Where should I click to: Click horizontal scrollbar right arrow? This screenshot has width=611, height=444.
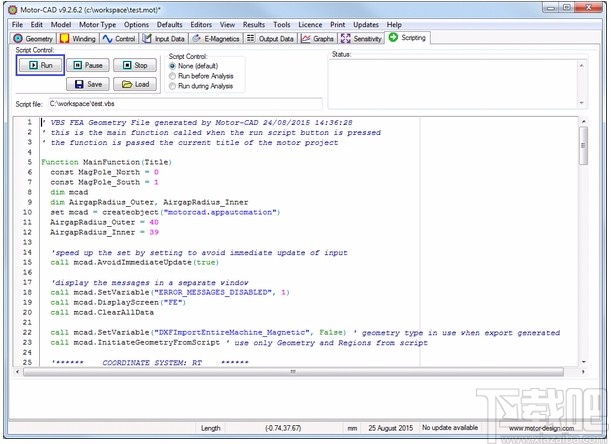(x=583, y=371)
